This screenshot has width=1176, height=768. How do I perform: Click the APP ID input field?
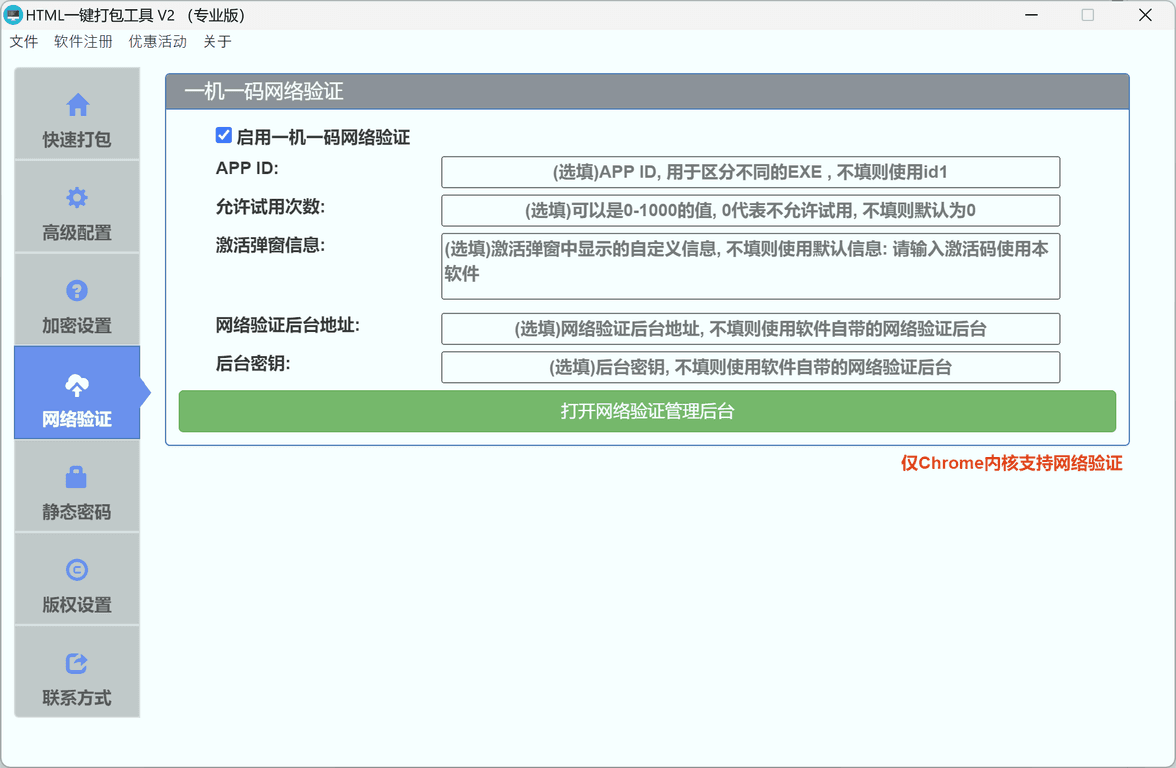pyautogui.click(x=750, y=172)
